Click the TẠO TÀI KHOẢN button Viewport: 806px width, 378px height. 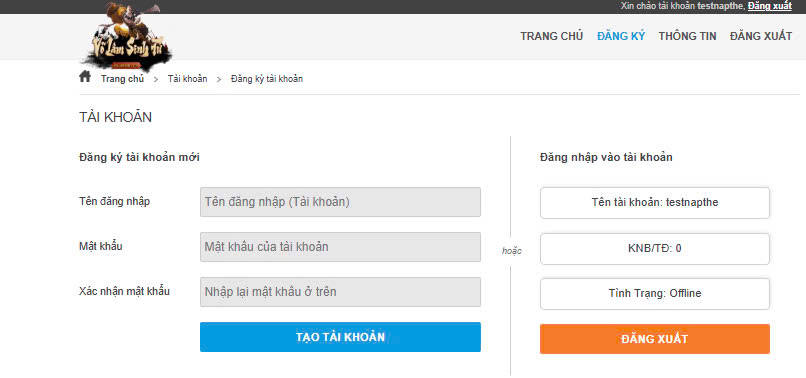point(340,337)
